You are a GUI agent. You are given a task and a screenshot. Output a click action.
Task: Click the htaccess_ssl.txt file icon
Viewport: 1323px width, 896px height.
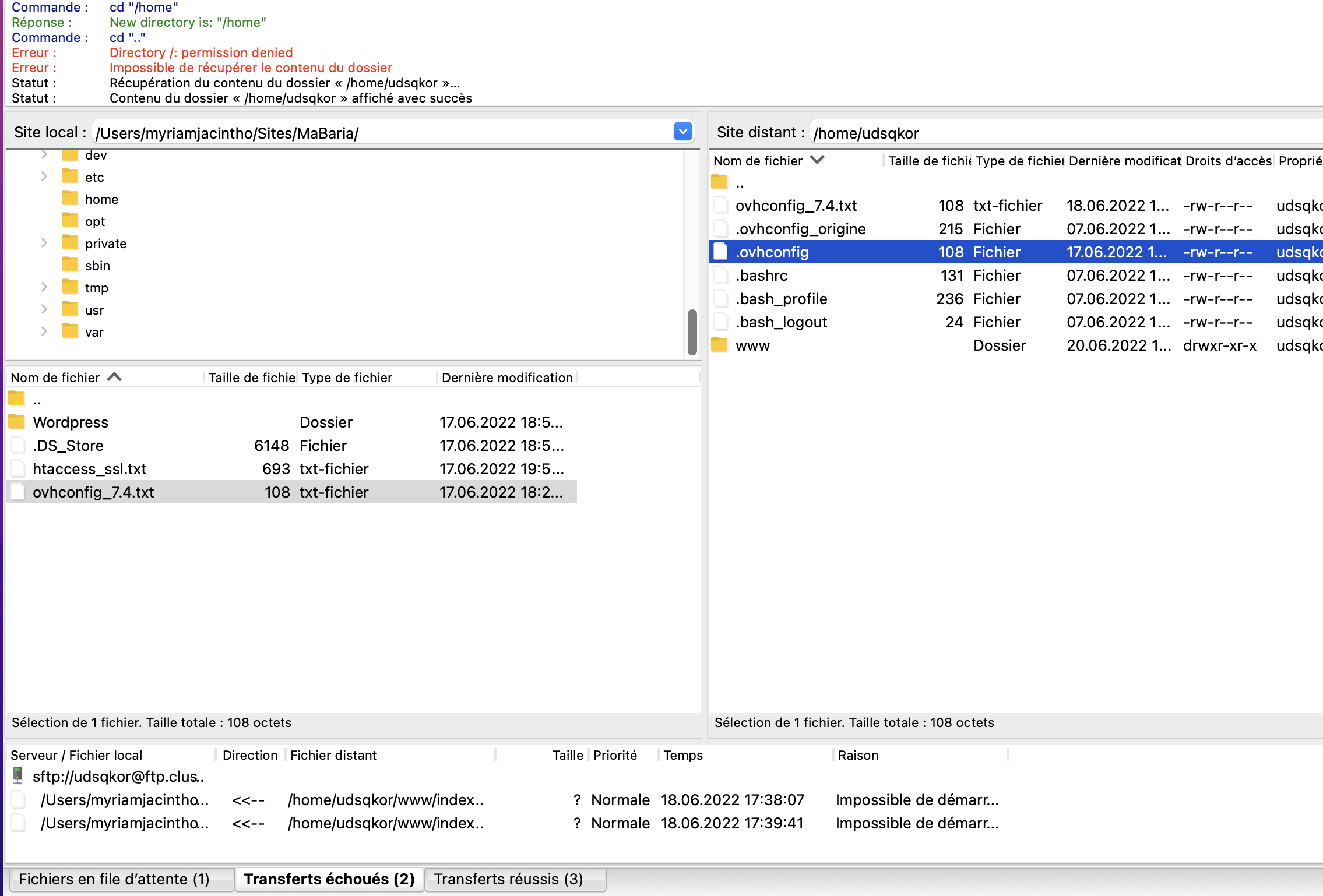pos(18,468)
